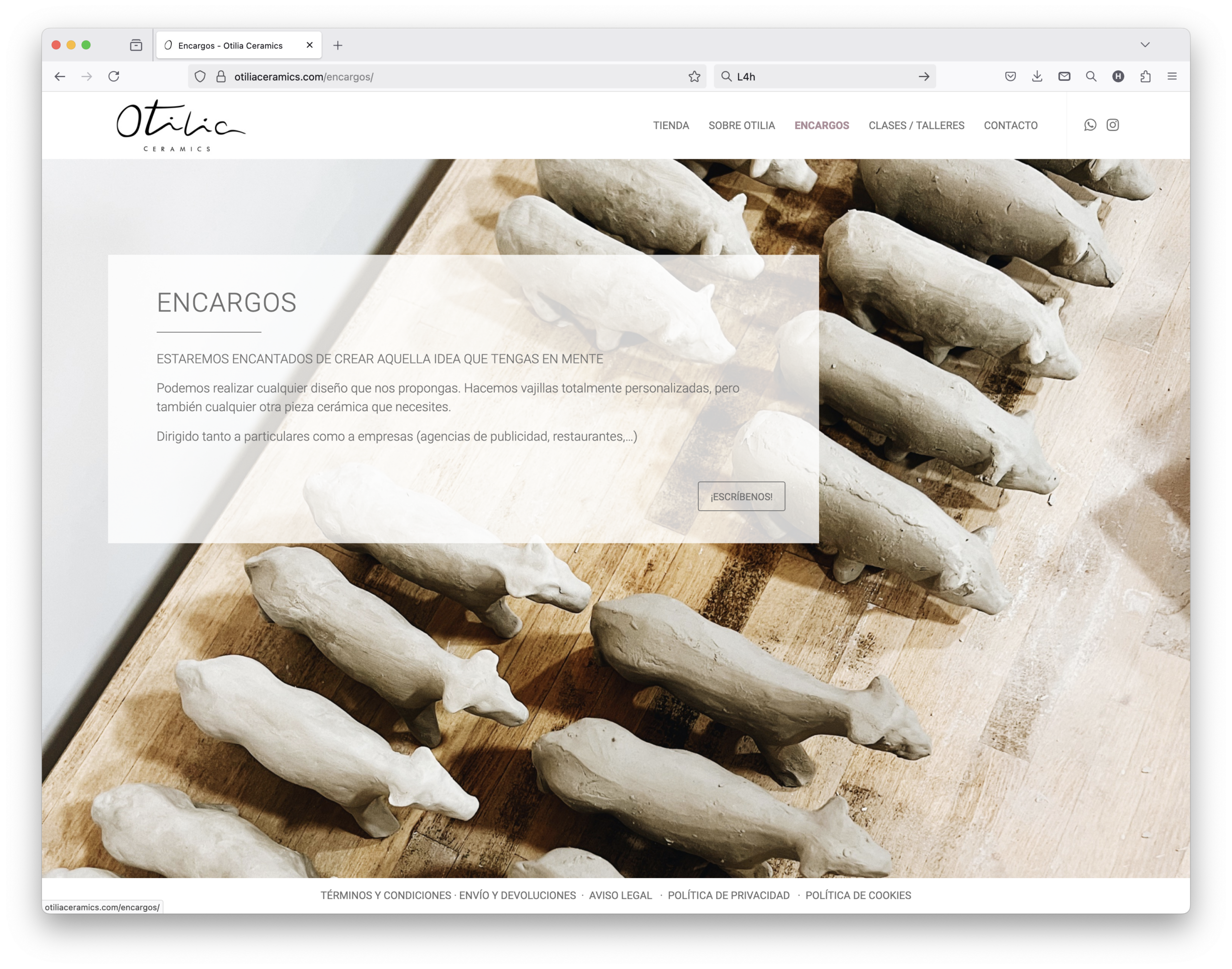
Task: Close the Encargos - Otilia Ceramics tab
Action: pyautogui.click(x=310, y=45)
